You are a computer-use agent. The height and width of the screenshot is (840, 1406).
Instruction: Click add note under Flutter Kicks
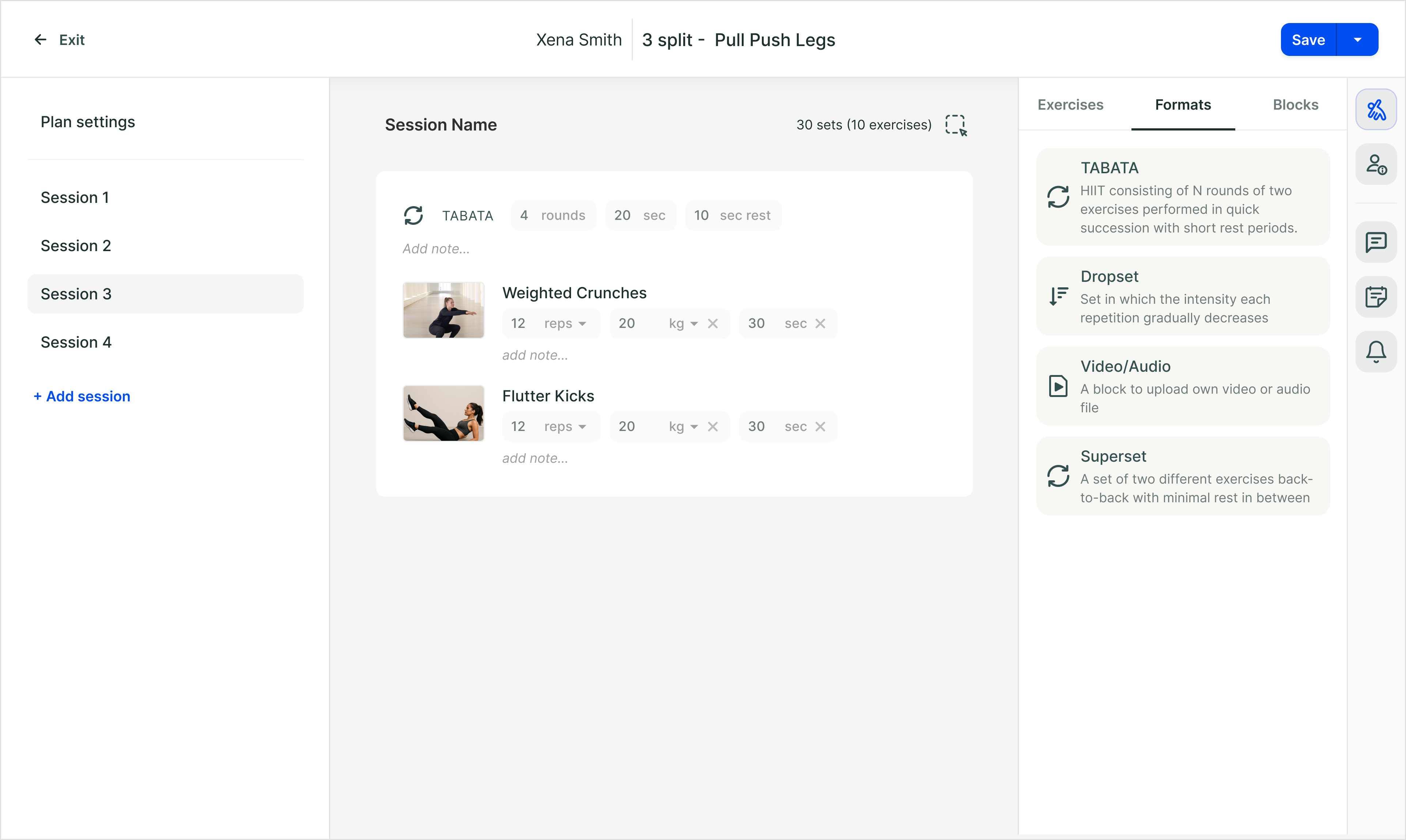point(535,458)
